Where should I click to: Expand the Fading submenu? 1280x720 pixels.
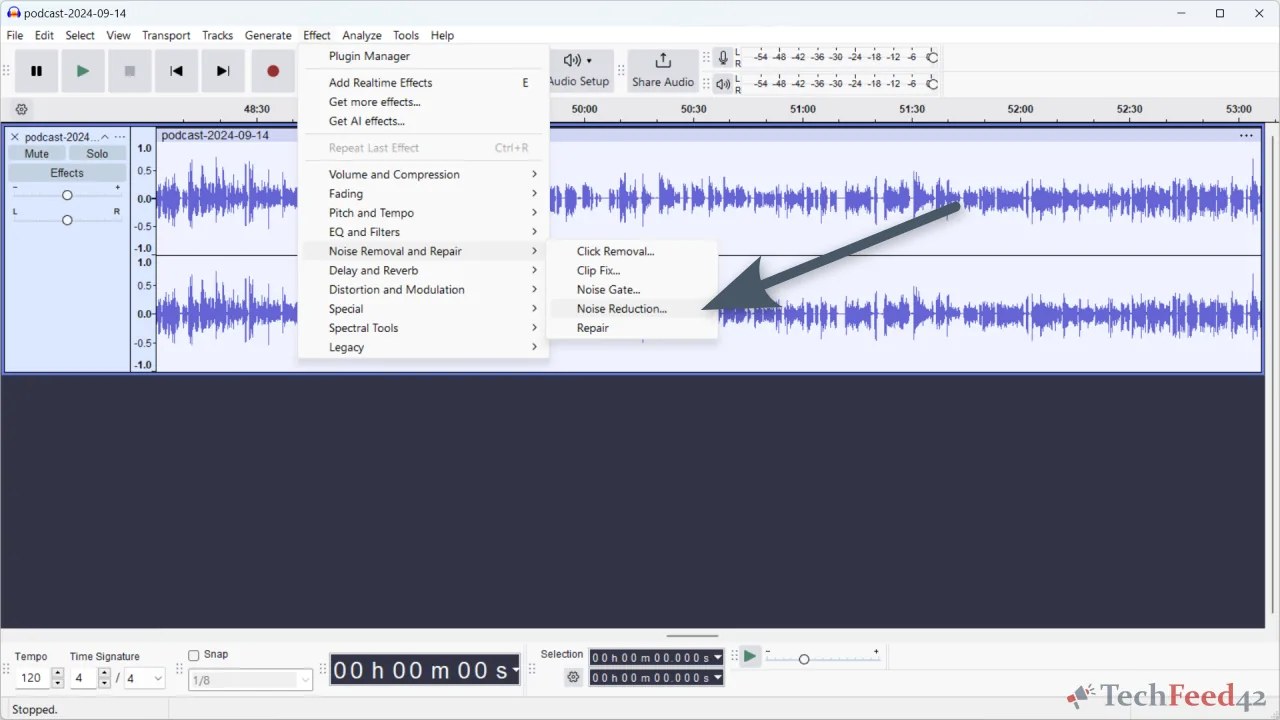click(x=423, y=194)
